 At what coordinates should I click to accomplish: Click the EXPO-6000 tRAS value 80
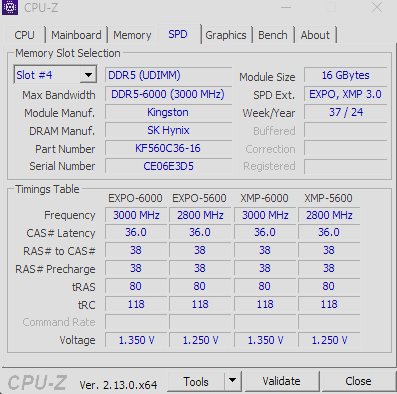[136, 286]
